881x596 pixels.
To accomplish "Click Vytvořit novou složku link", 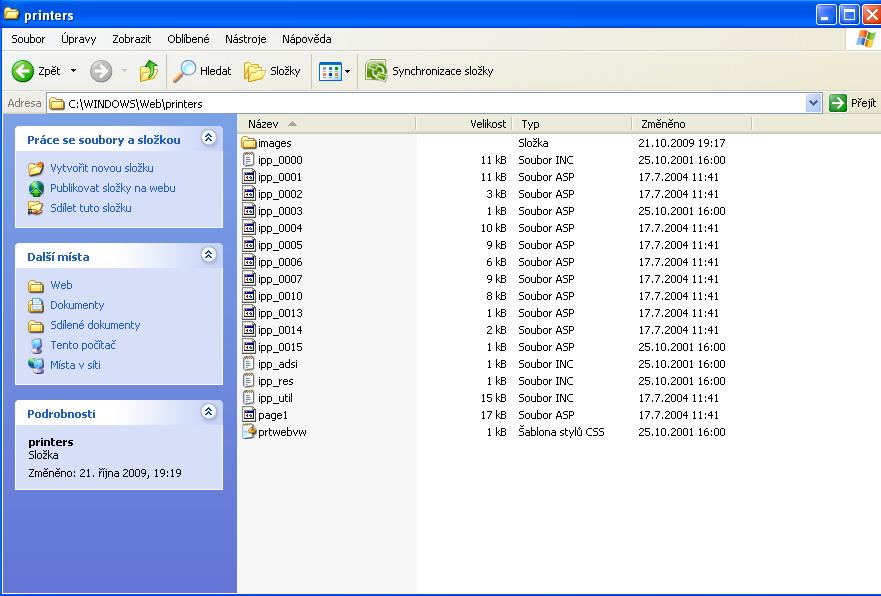I will [x=101, y=168].
